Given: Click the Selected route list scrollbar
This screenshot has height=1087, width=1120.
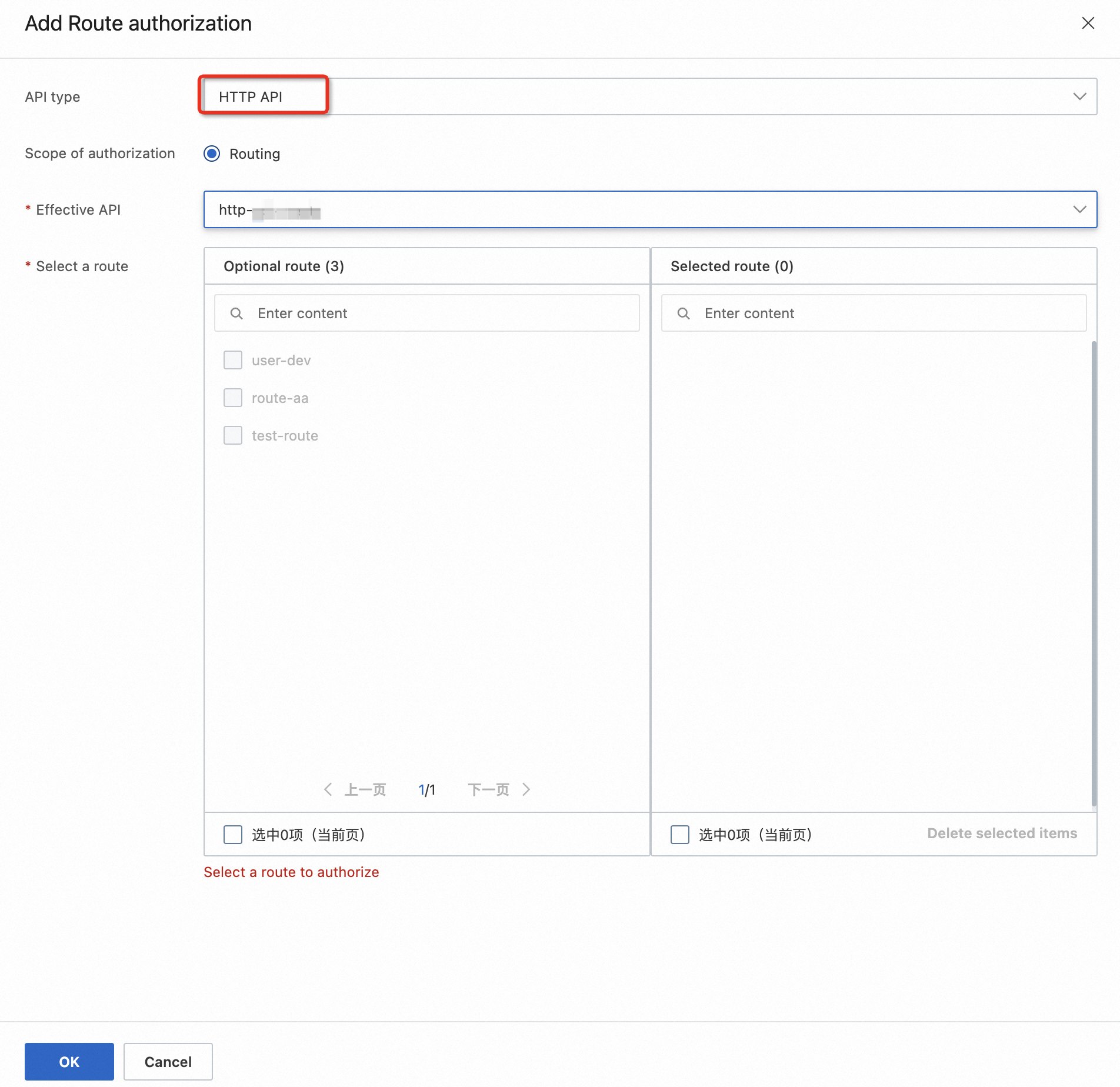Looking at the screenshot, I should pyautogui.click(x=1094, y=573).
